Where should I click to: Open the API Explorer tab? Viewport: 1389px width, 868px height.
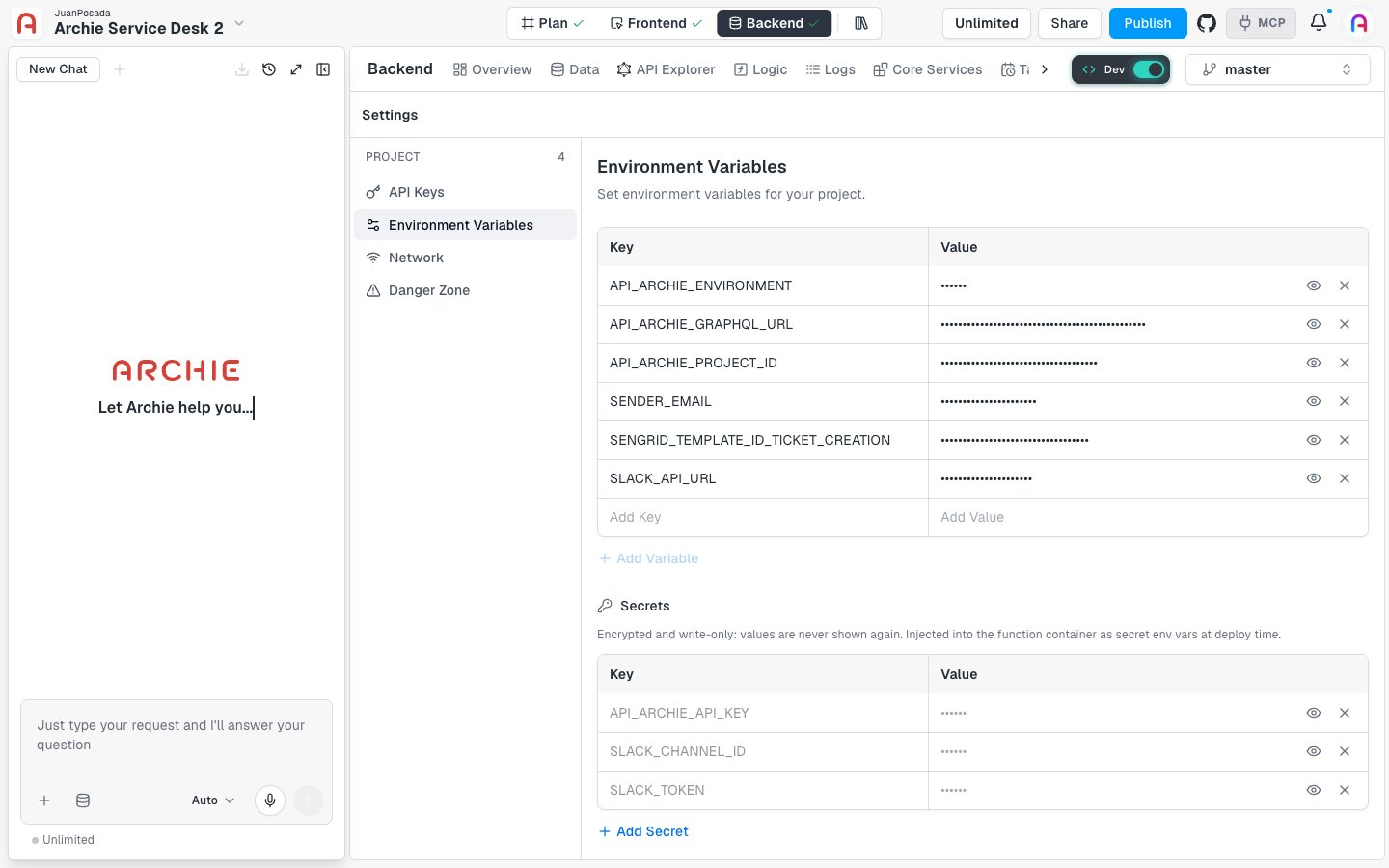(667, 69)
